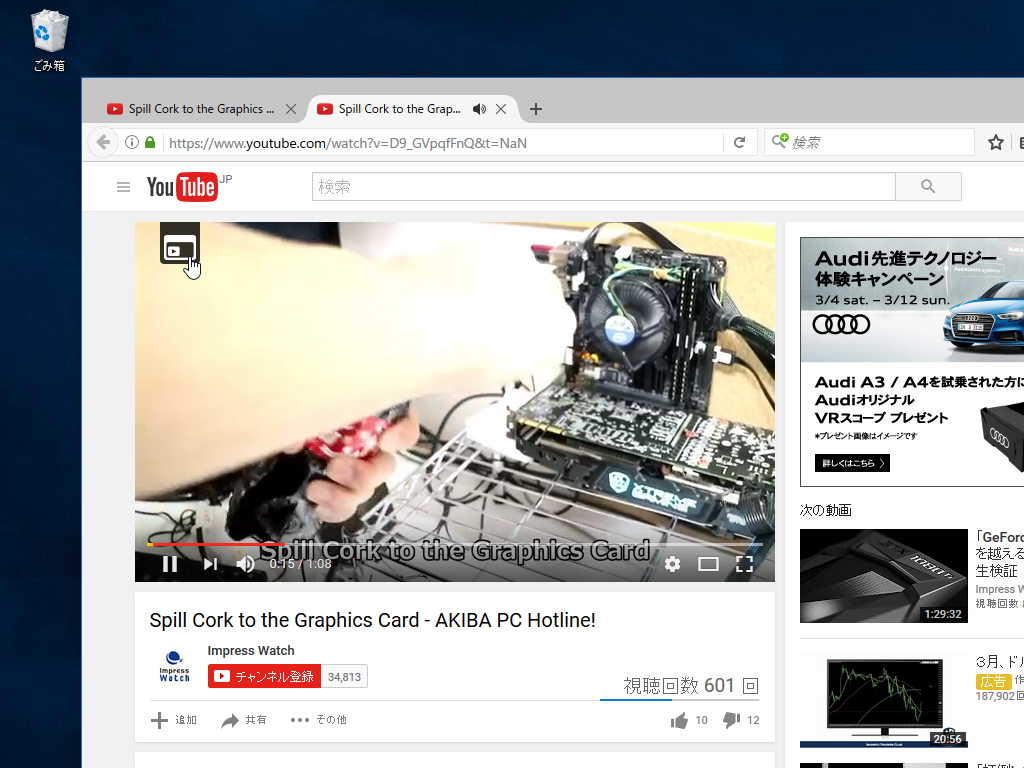The image size is (1024, 768).
Task: Enter full screen video mode
Action: click(x=744, y=564)
